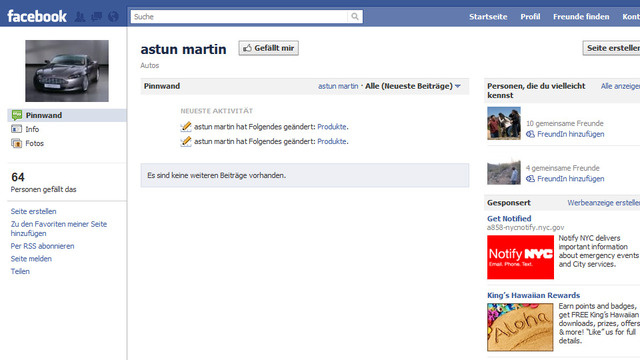Viewport: 640px width, 360px height.
Task: Open the 10 gemeinsame Freunde text
Action: [x=564, y=123]
